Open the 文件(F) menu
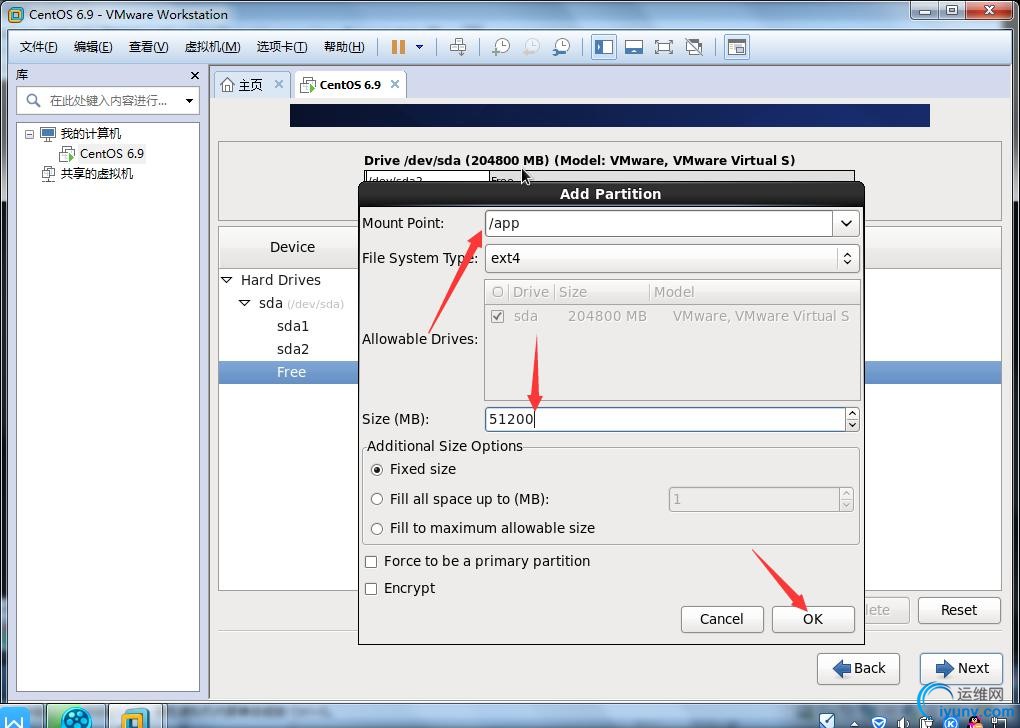 click(38, 47)
